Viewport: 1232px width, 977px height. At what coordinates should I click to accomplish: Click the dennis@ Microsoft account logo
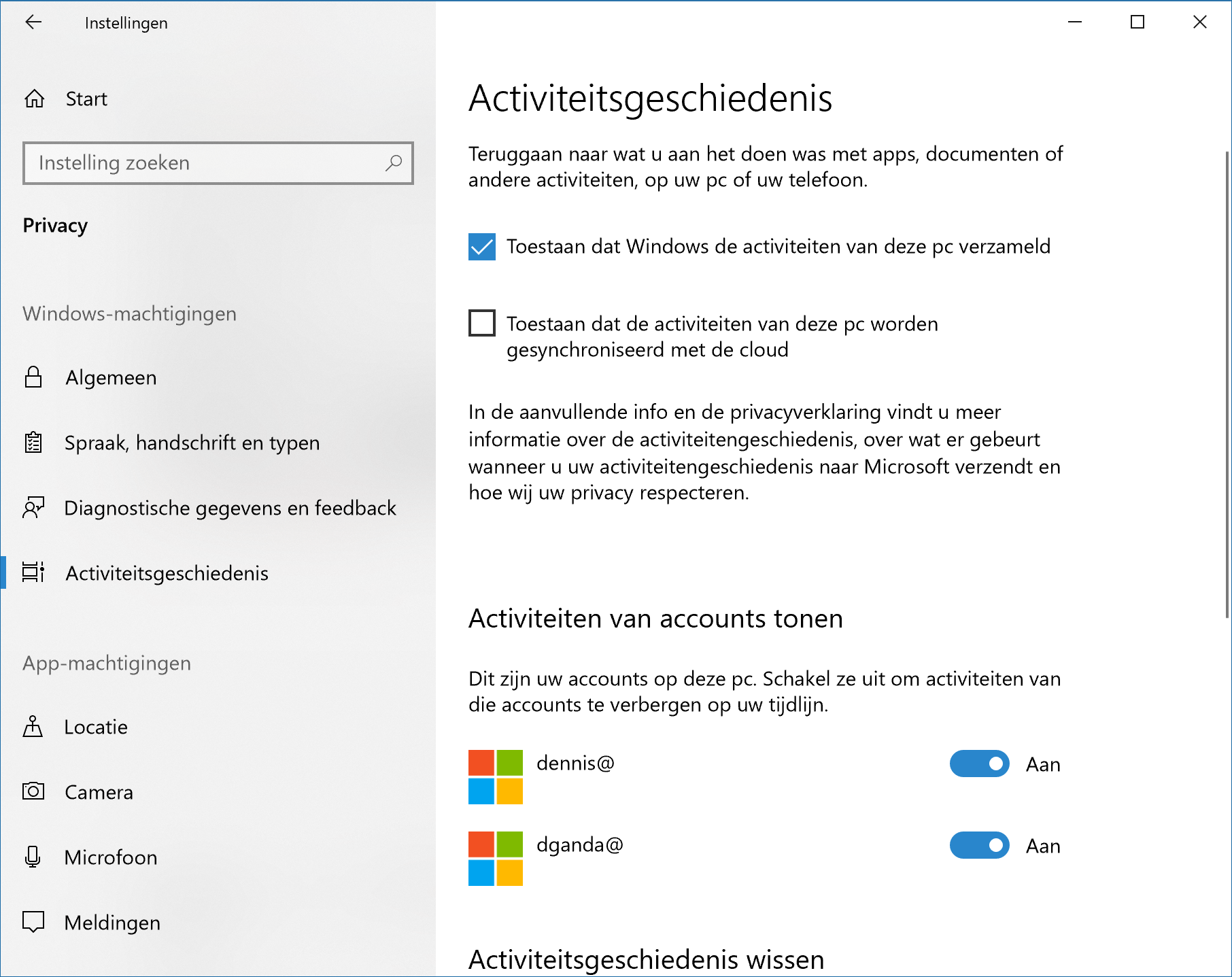coord(496,777)
